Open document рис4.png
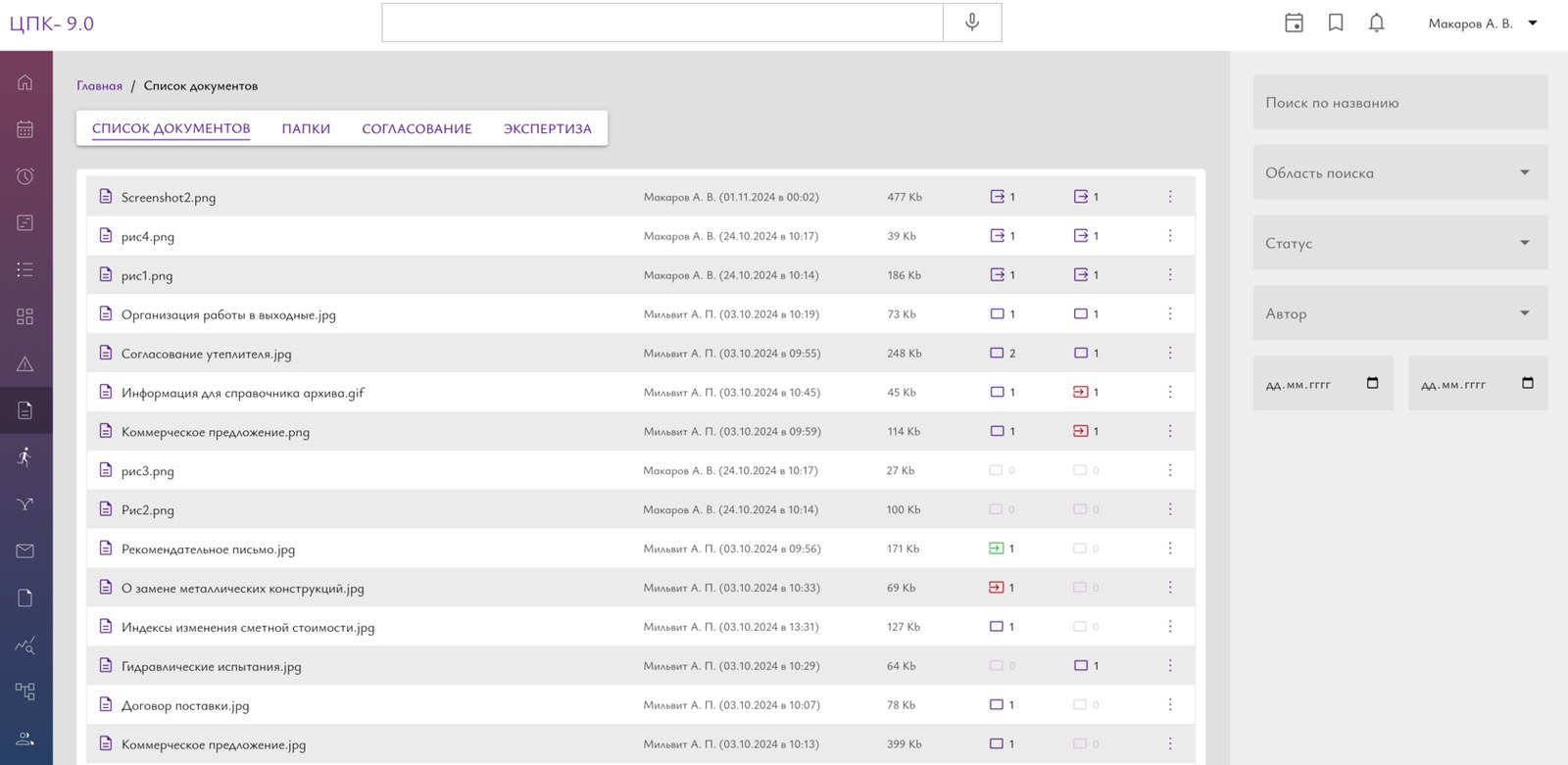This screenshot has height=765, width=1568. 148,236
